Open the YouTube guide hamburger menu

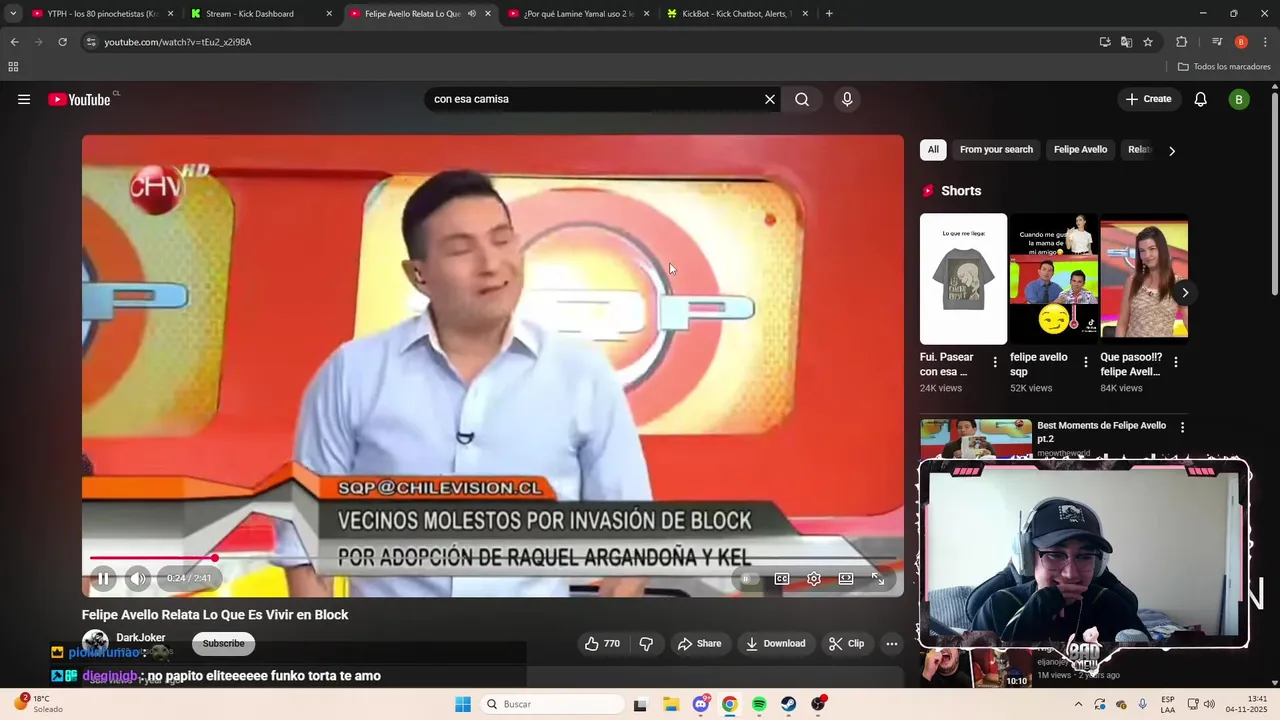pyautogui.click(x=24, y=99)
